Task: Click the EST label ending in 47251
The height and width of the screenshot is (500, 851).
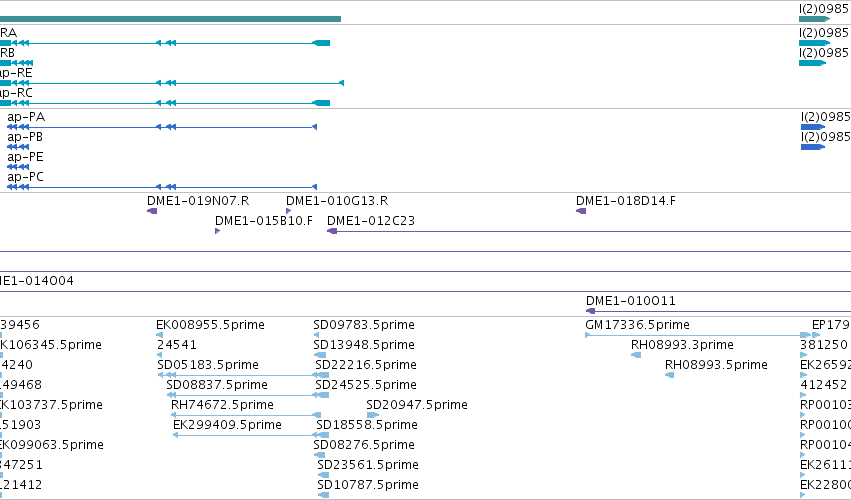Action: [x=21, y=465]
